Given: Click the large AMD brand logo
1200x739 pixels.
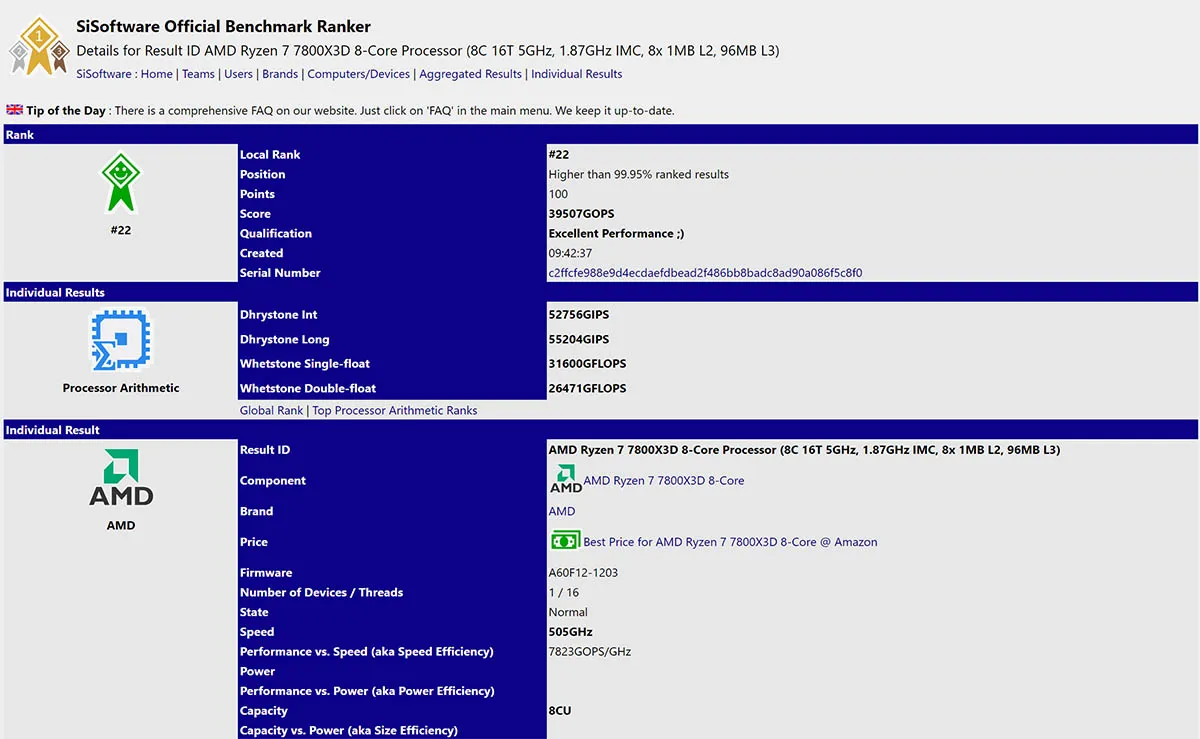Looking at the screenshot, I should click(x=121, y=478).
